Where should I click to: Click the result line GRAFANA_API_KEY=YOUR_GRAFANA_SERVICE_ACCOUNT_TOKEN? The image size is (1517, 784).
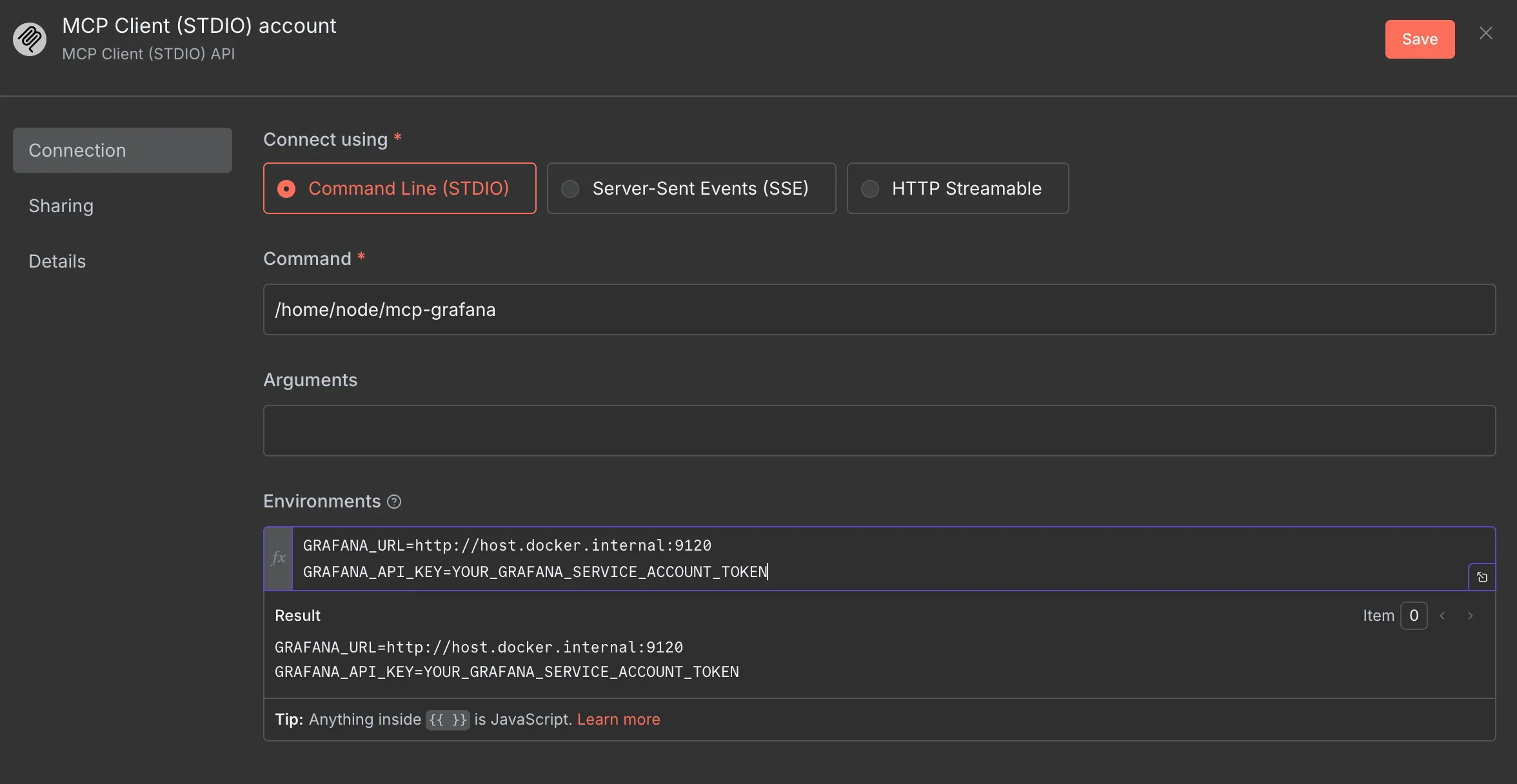(x=507, y=672)
